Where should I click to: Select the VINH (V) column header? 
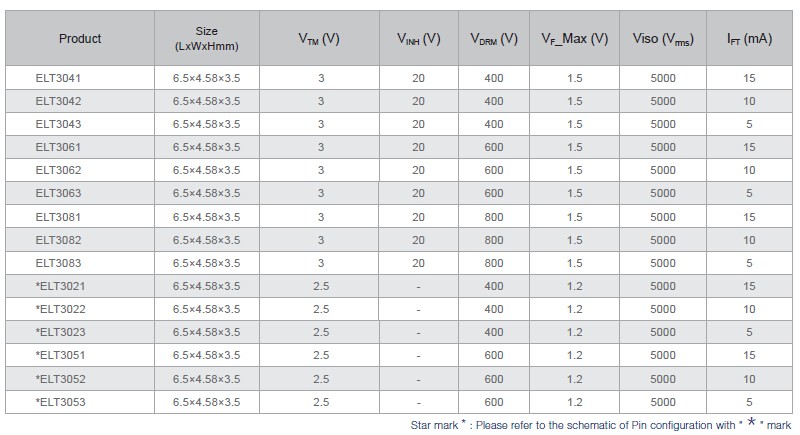(418, 39)
